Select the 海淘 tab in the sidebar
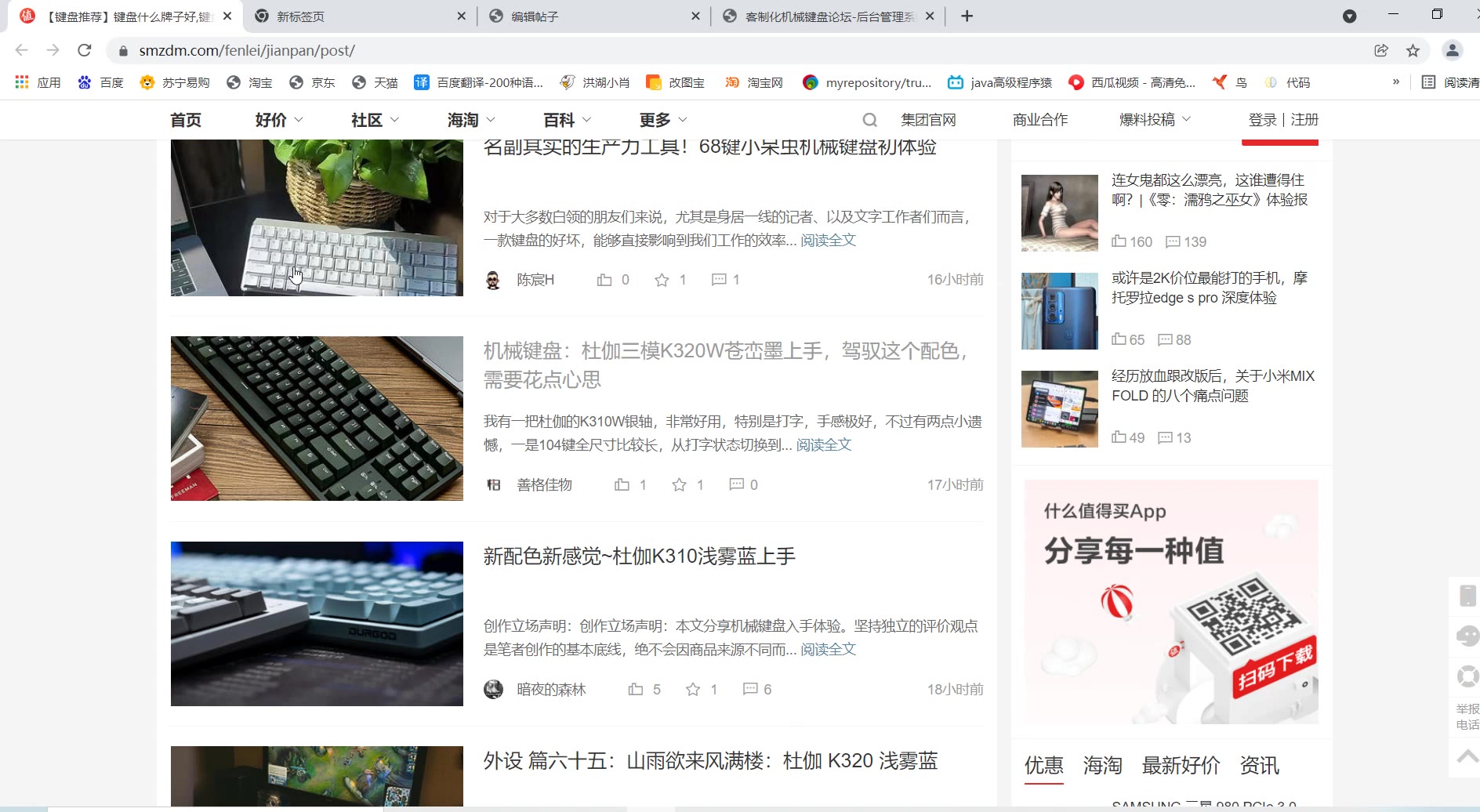Image resolution: width=1480 pixels, height=812 pixels. (1103, 765)
